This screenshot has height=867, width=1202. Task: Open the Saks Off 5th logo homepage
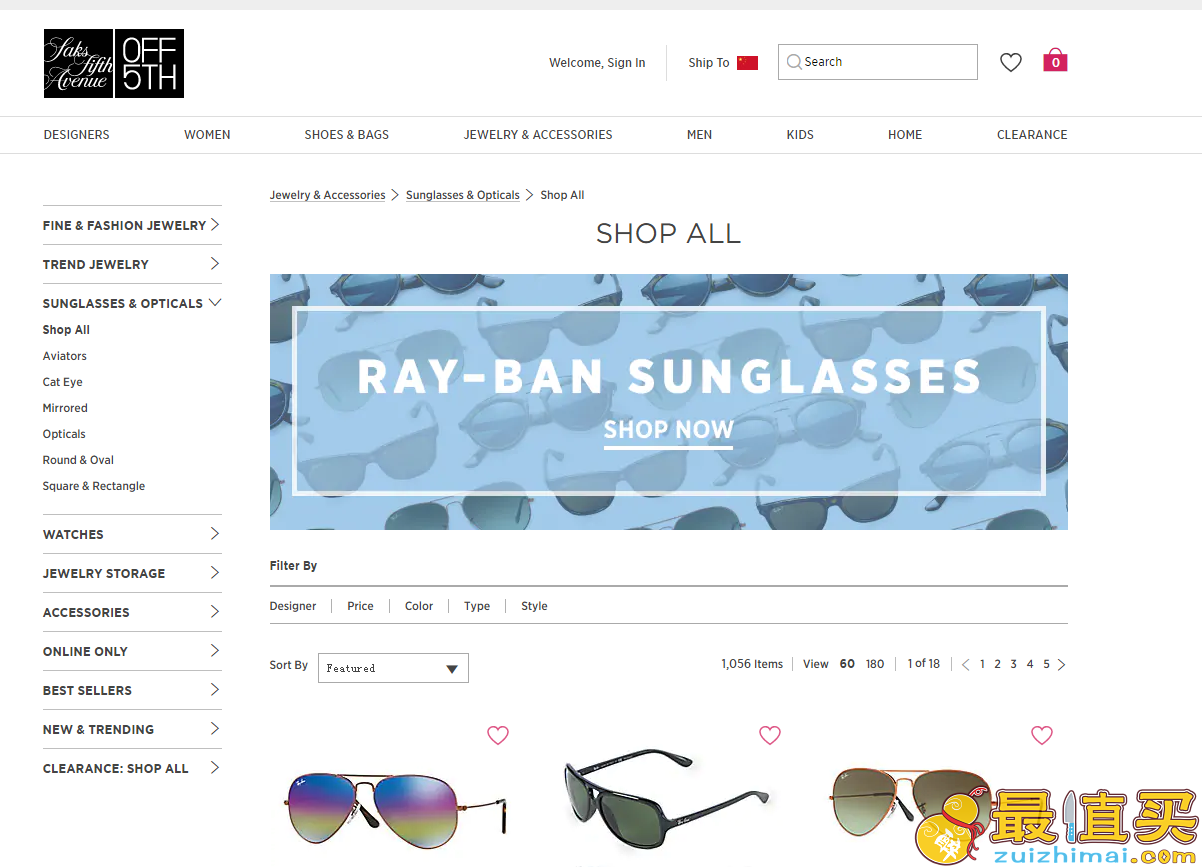[x=114, y=63]
